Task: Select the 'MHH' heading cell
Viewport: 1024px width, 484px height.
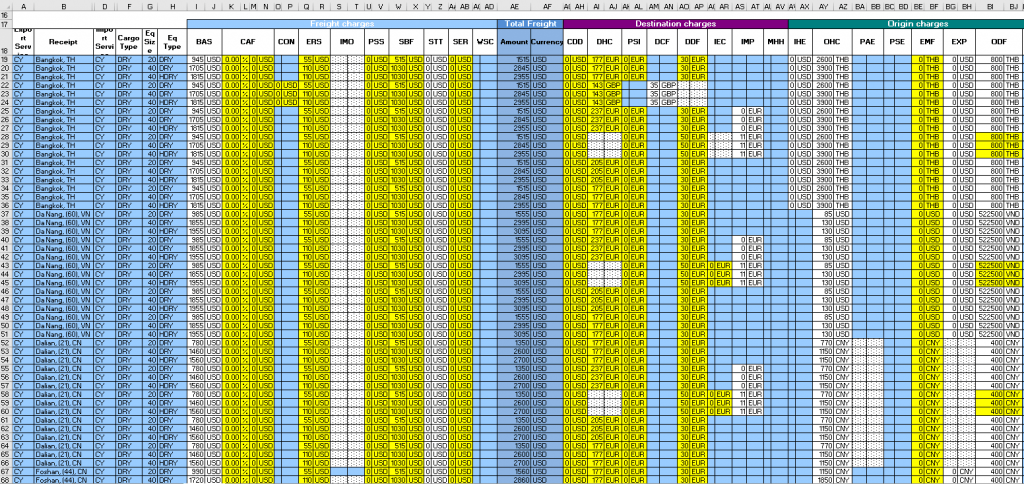Action: click(776, 42)
